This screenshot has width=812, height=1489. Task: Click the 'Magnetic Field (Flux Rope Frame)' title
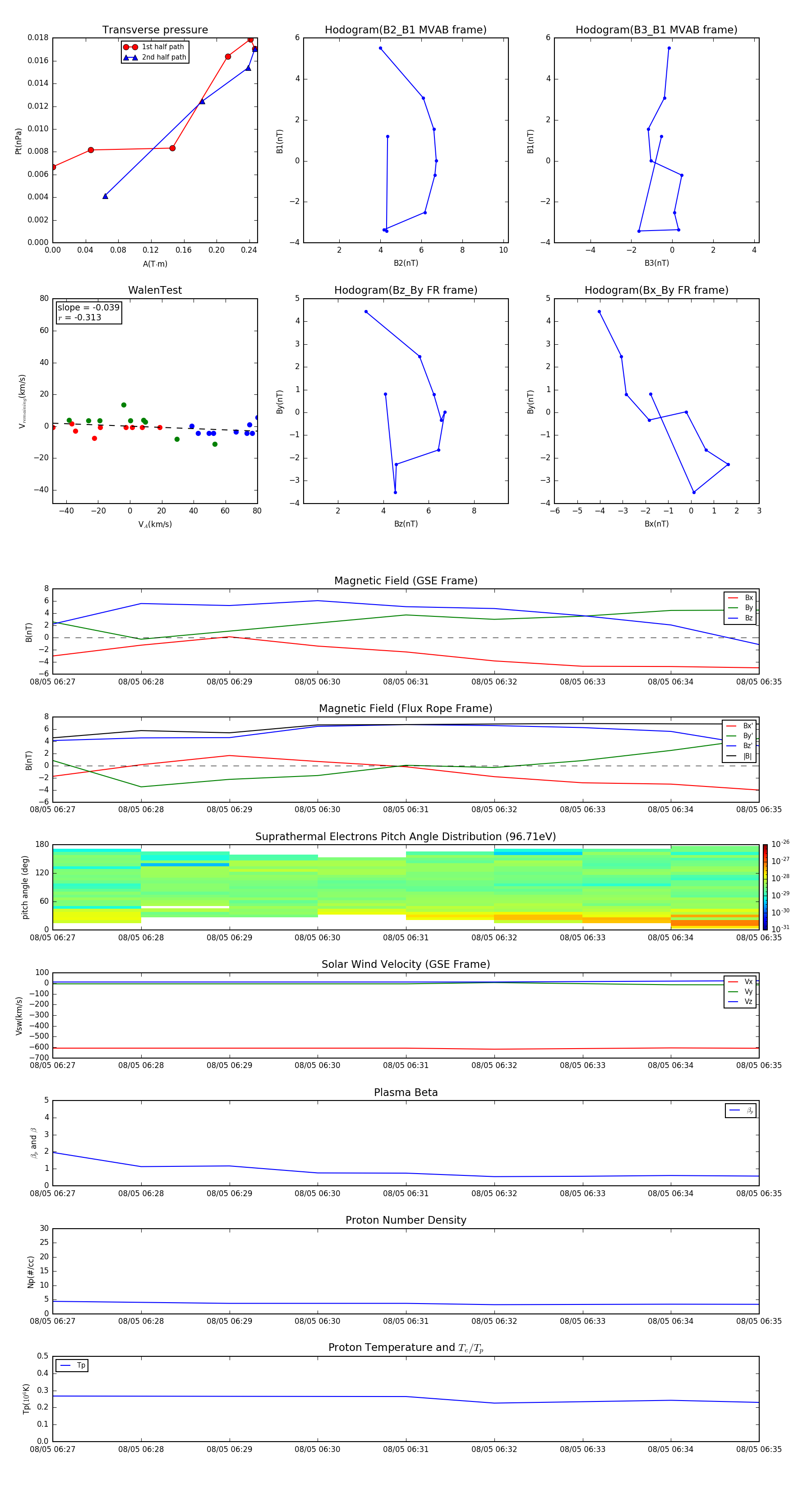tap(406, 709)
